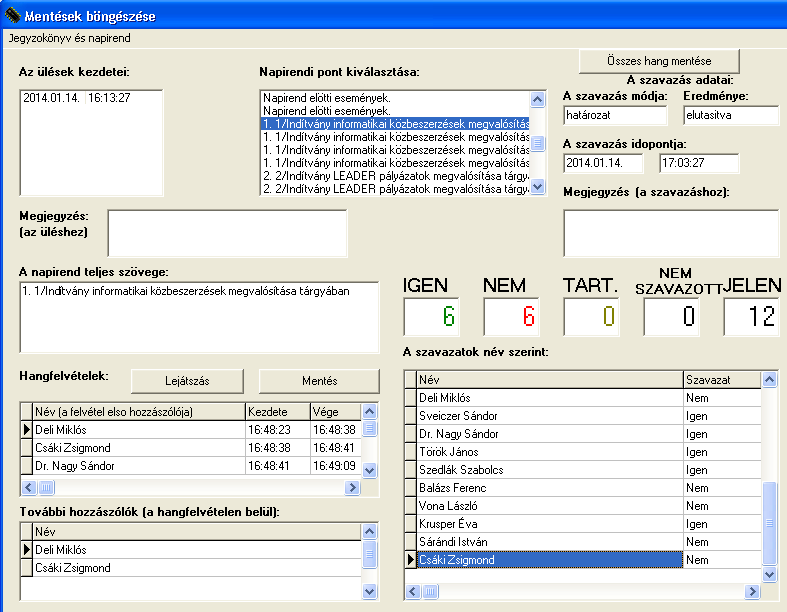
Task: Click recording end time 16:49:09
Action: [334, 466]
